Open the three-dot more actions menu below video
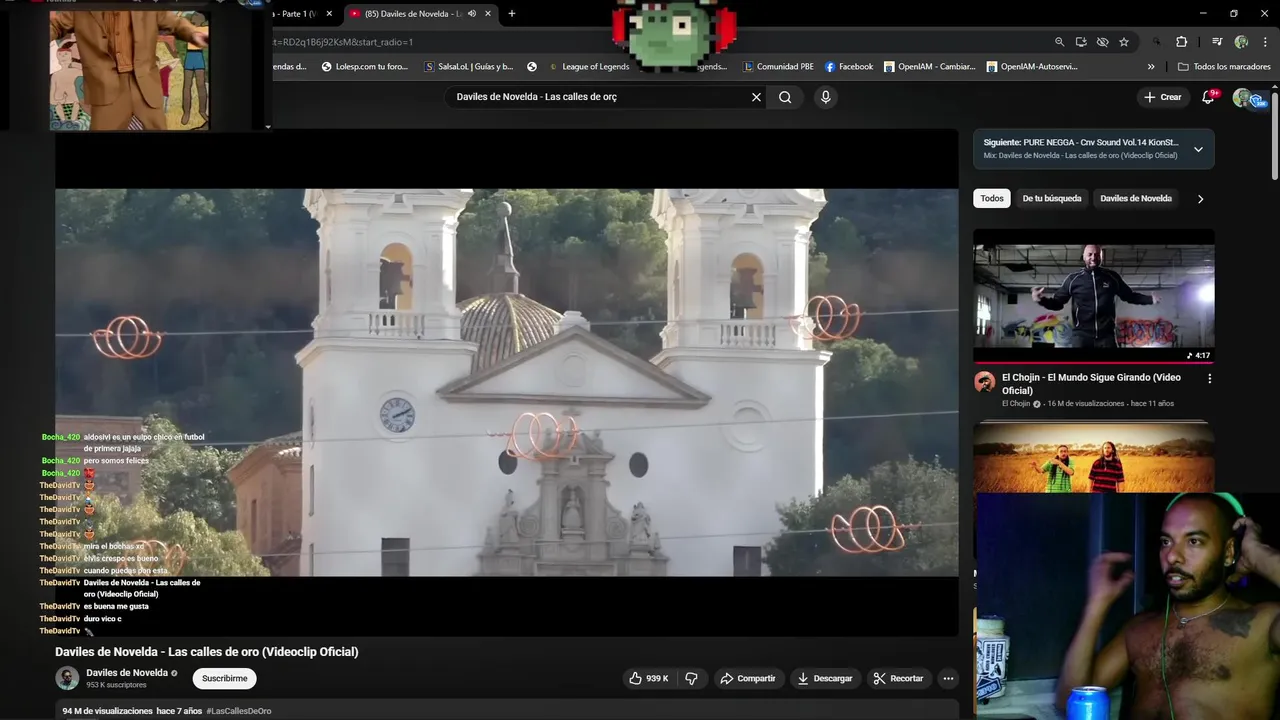This screenshot has height=720, width=1280. point(948,678)
